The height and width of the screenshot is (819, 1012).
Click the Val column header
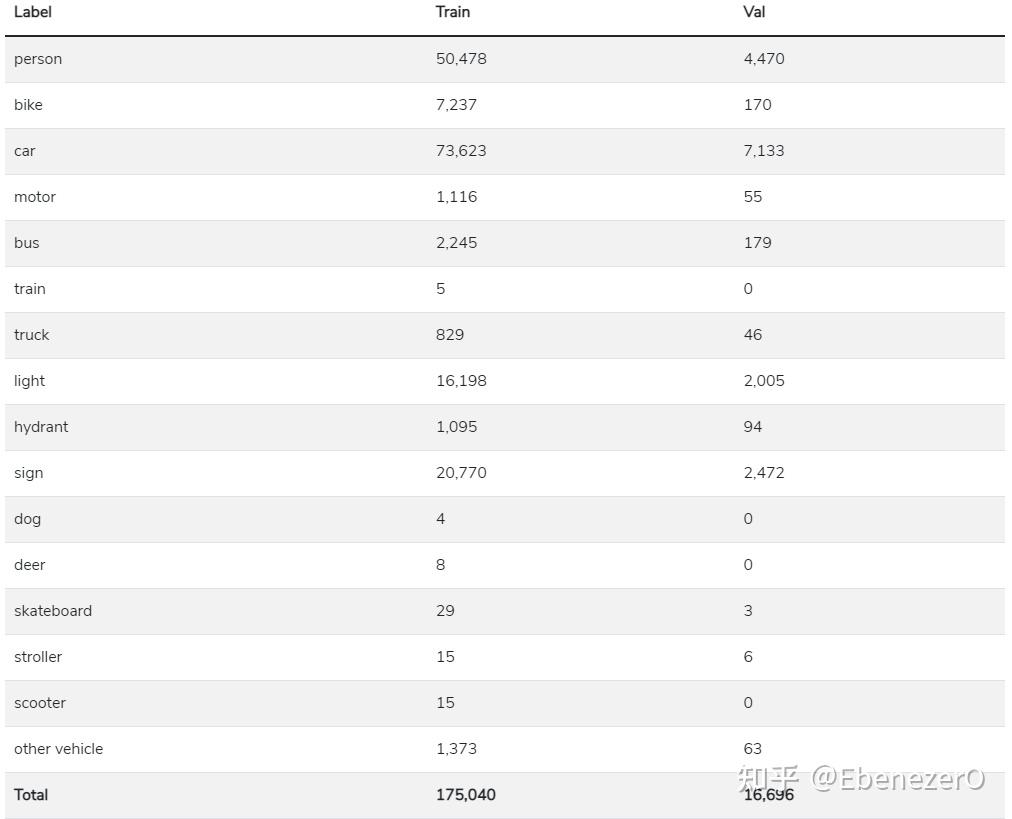coord(754,12)
